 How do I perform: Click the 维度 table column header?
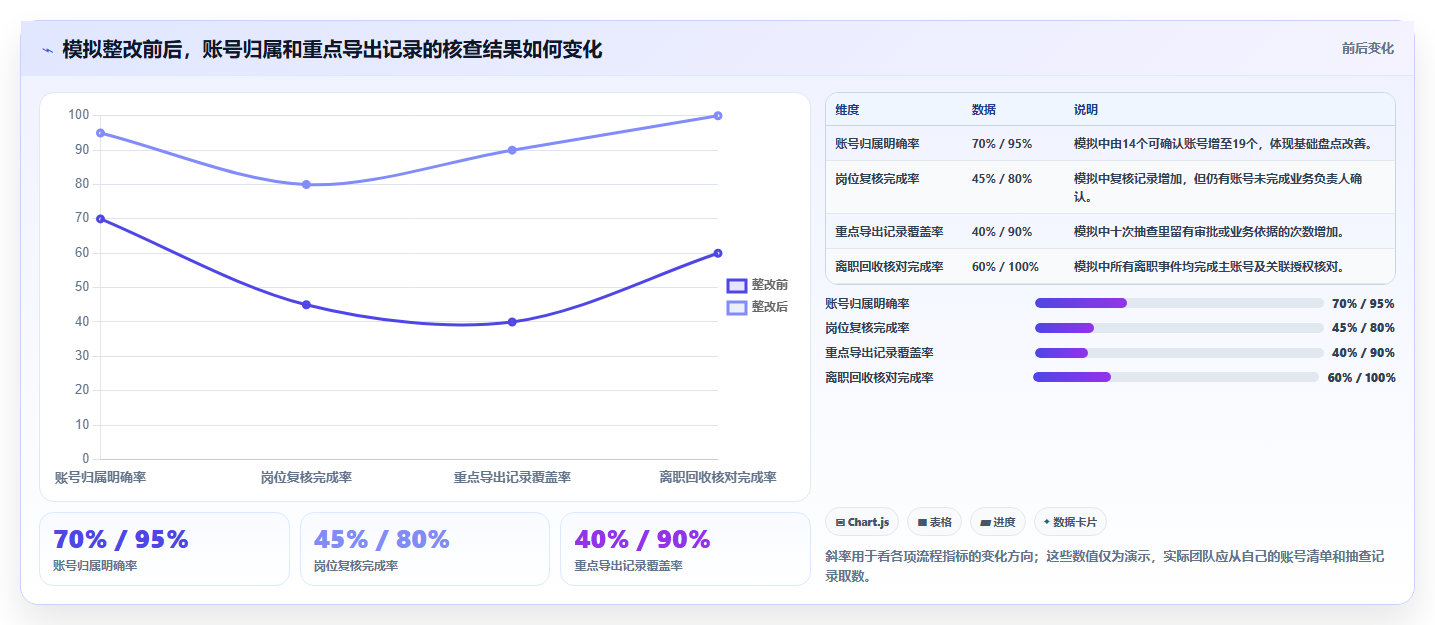(847, 110)
